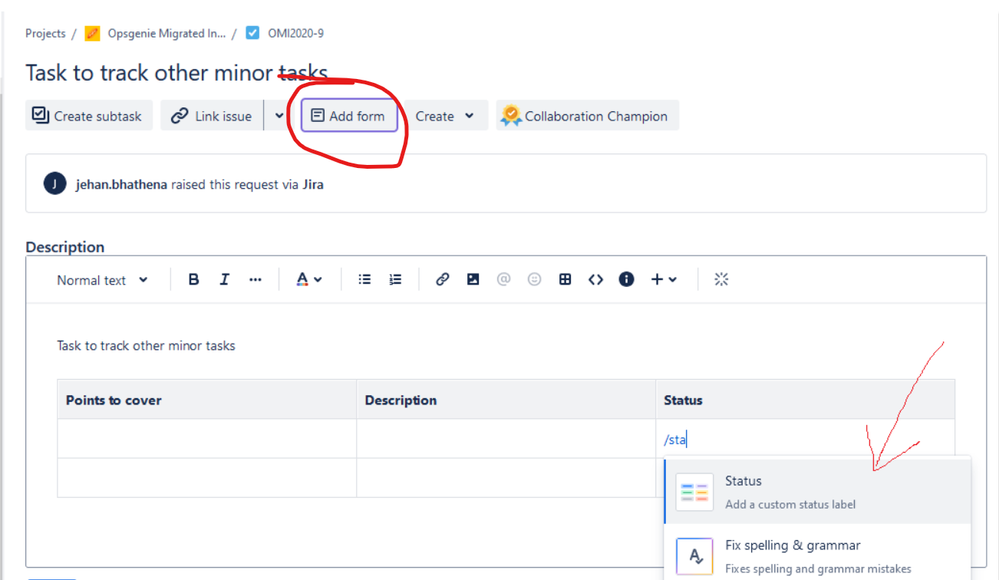Insert a code snippet
Screen dimensions: 999x580
[596, 279]
